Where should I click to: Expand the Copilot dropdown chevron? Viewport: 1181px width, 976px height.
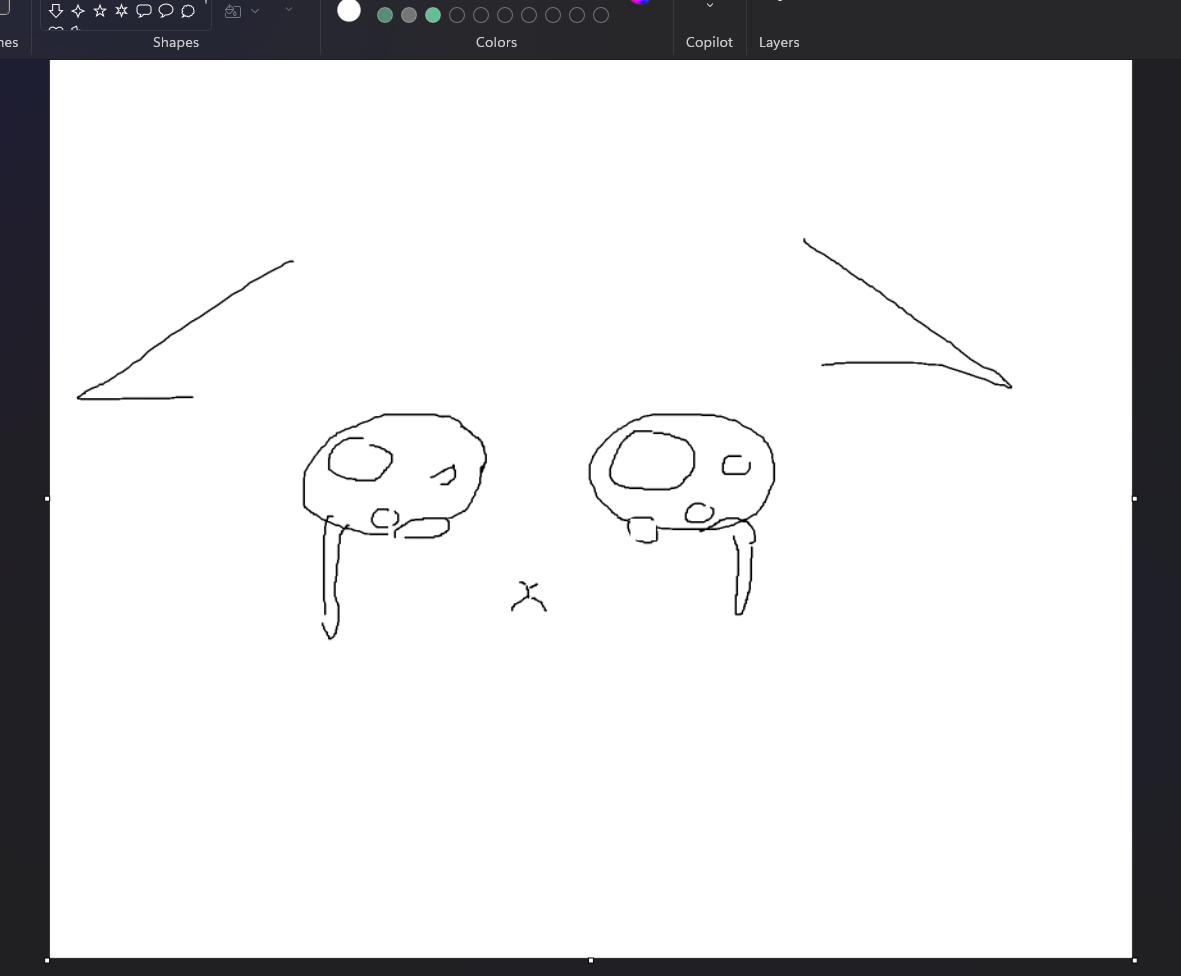pyautogui.click(x=710, y=5)
